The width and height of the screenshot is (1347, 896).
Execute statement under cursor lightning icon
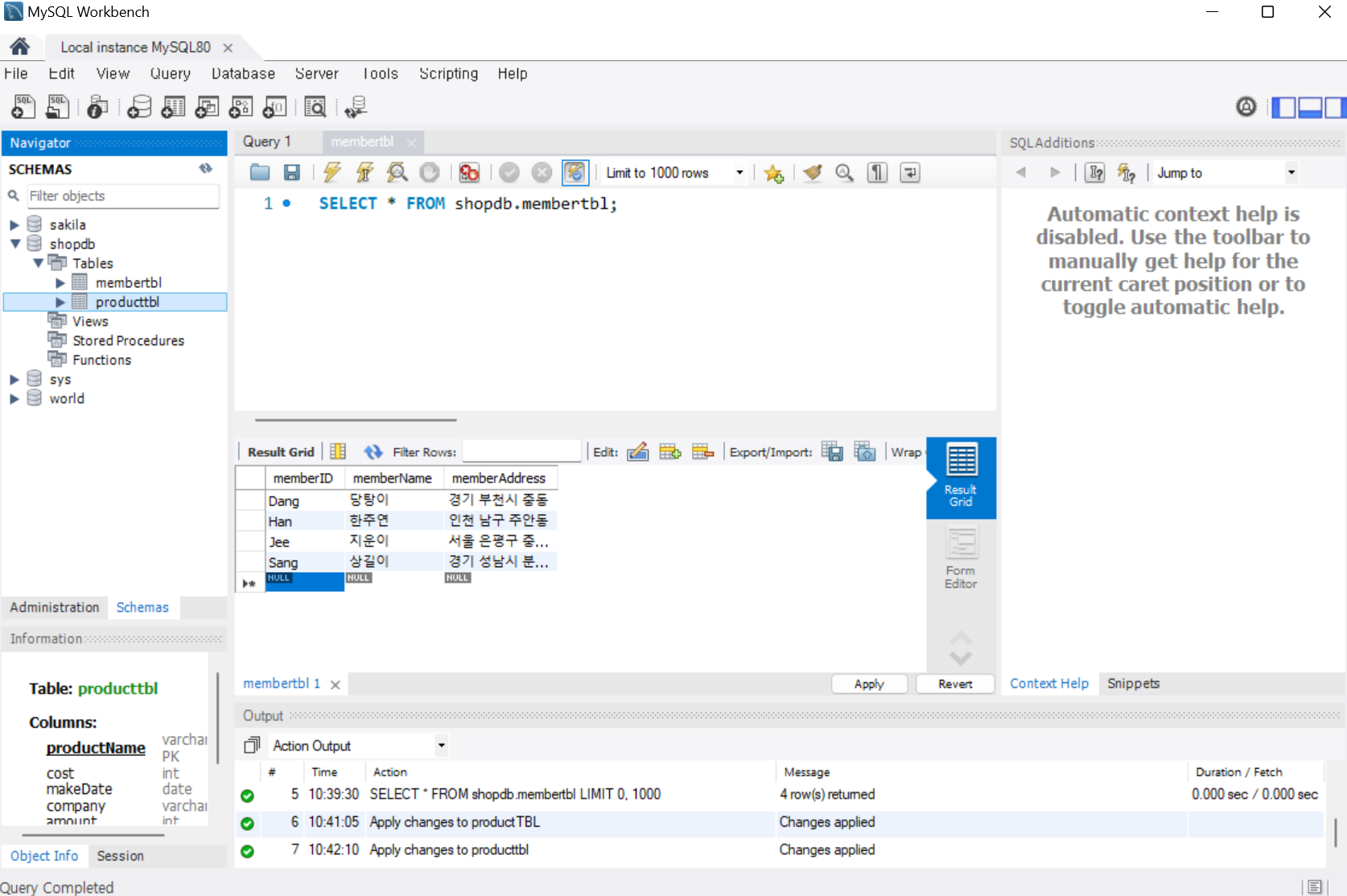point(365,172)
